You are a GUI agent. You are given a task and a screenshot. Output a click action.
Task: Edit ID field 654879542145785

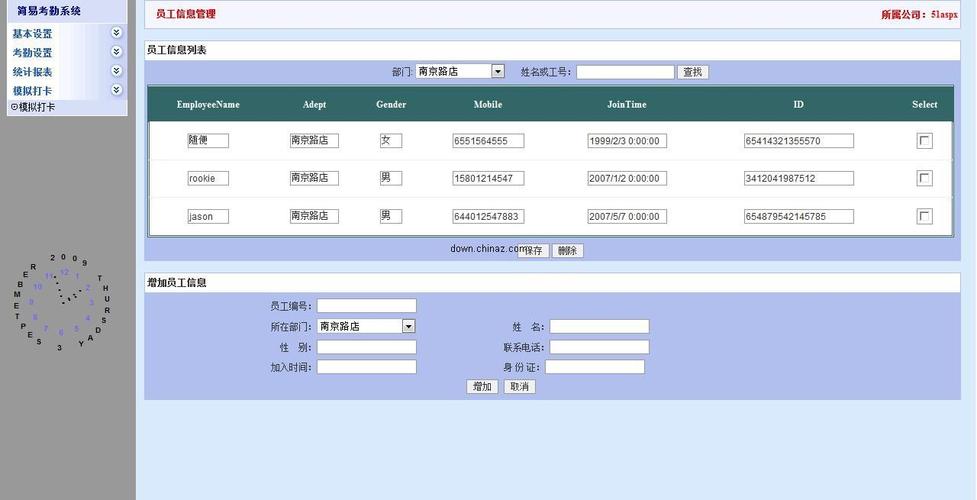[799, 216]
